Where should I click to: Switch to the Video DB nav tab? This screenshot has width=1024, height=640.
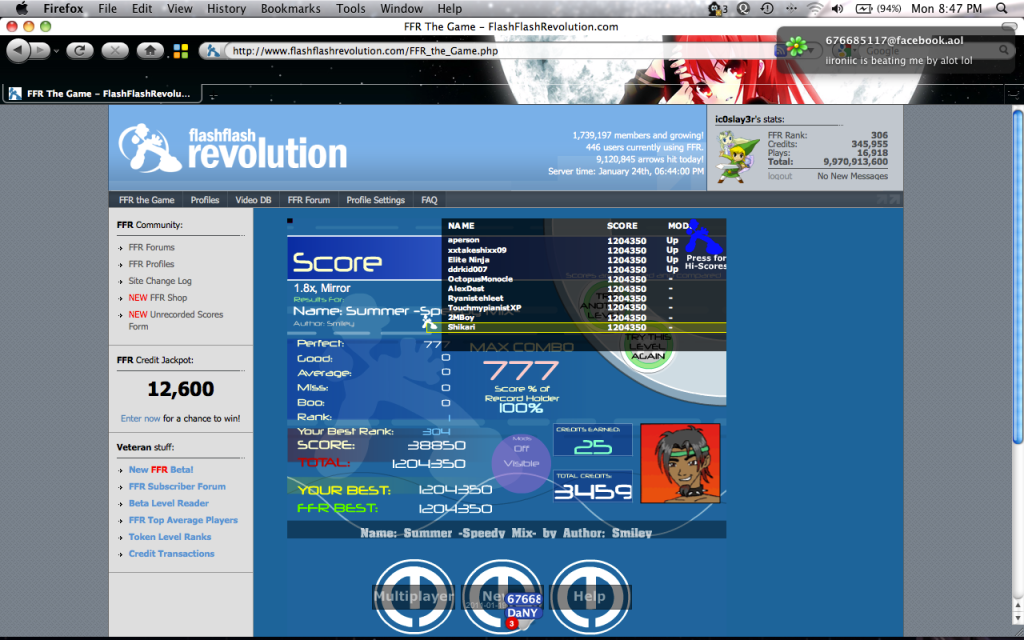[x=253, y=200]
